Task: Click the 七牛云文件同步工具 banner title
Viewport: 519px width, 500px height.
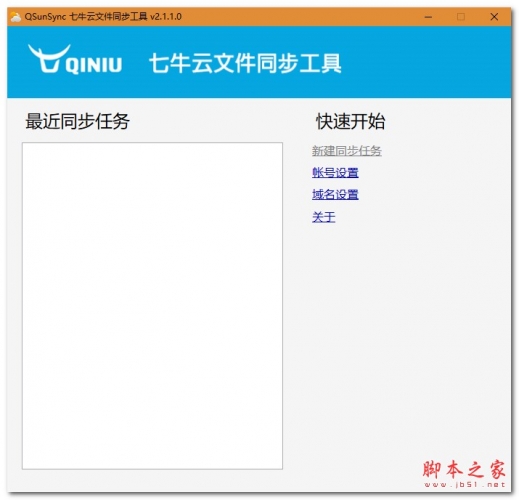Action: pos(245,63)
